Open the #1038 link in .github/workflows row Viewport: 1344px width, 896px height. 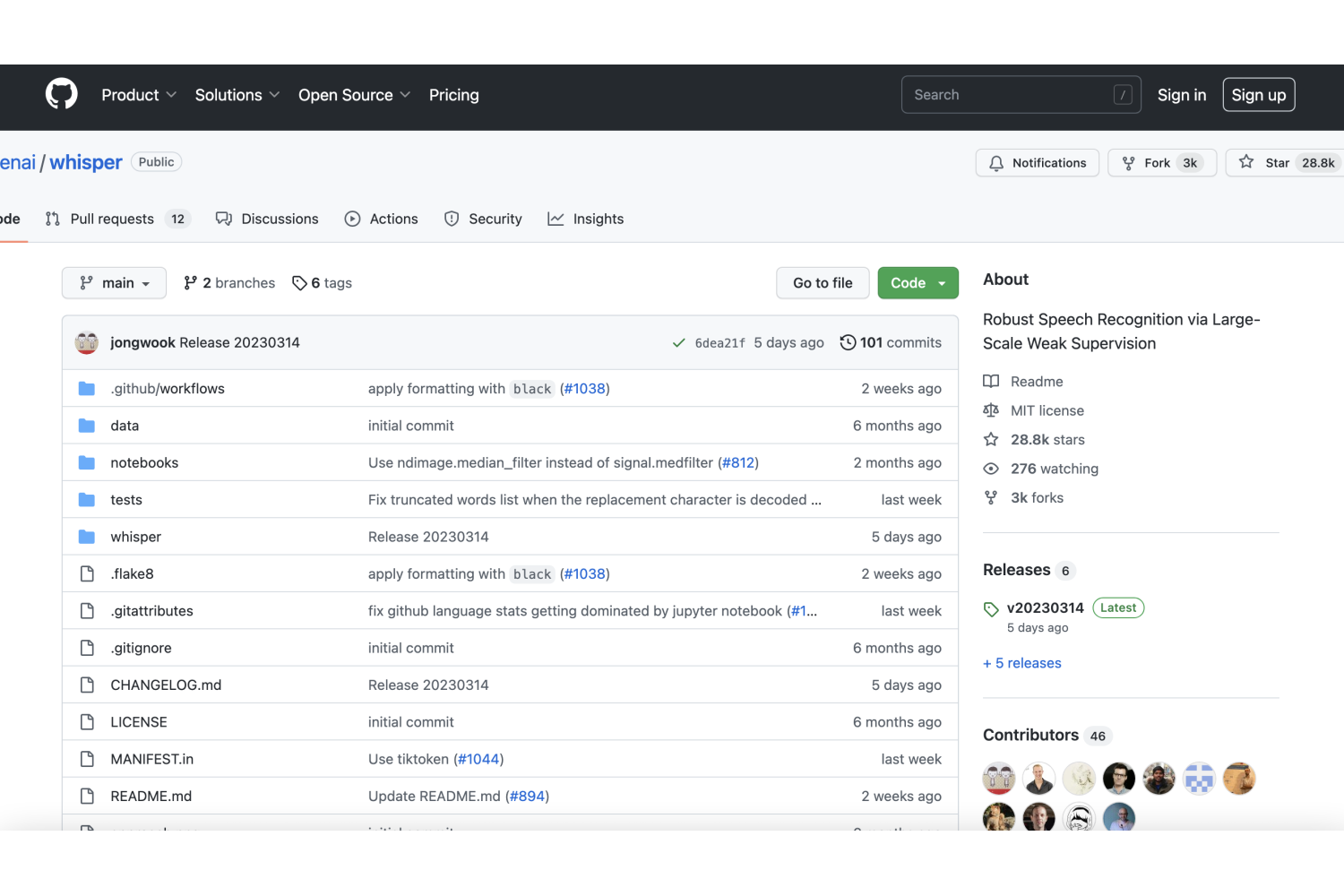pos(587,389)
